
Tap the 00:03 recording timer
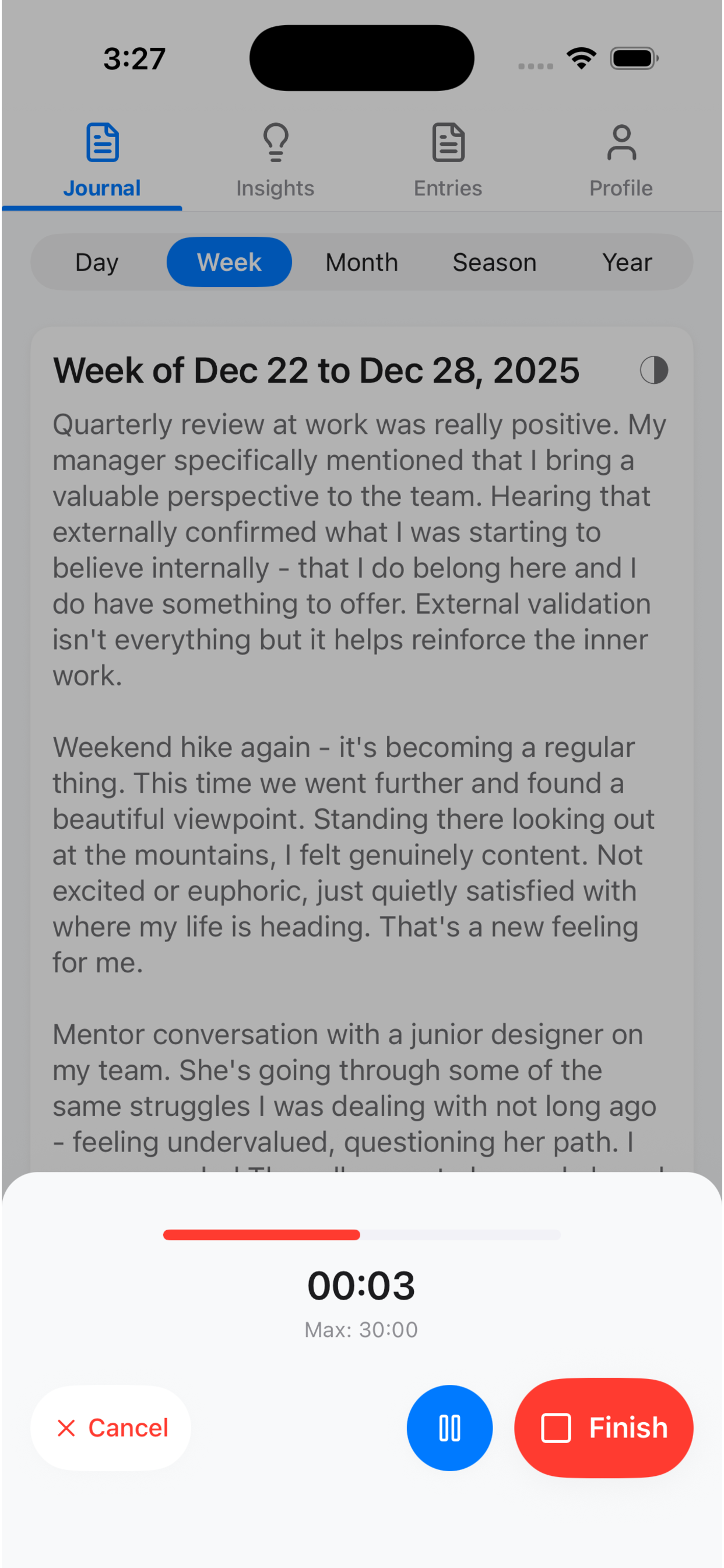tap(361, 1285)
